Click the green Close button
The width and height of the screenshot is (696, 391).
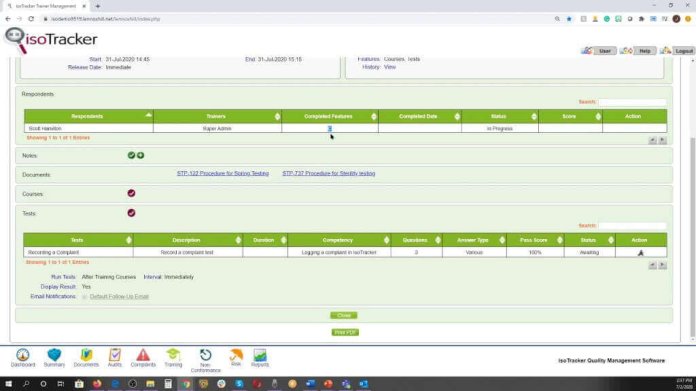point(344,316)
